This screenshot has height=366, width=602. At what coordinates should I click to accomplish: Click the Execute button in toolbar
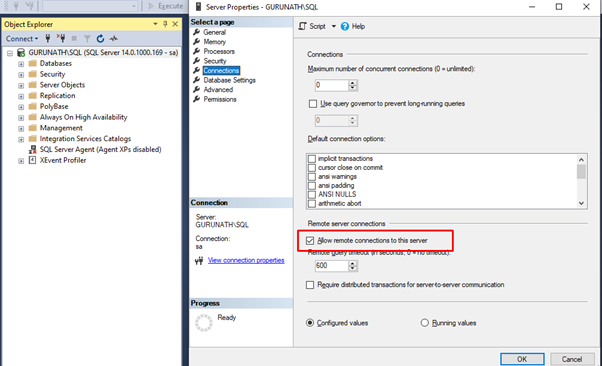pos(165,6)
